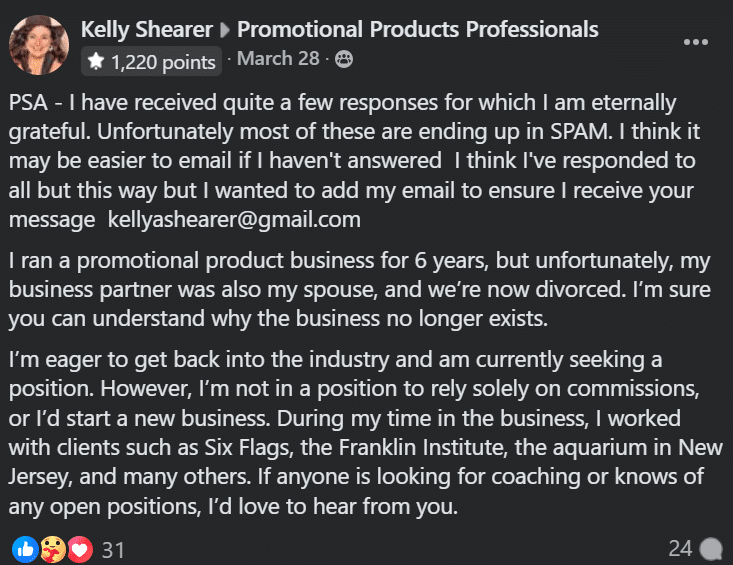The height and width of the screenshot is (565, 733).
Task: Click the 1,220 points badge
Action: 151,61
